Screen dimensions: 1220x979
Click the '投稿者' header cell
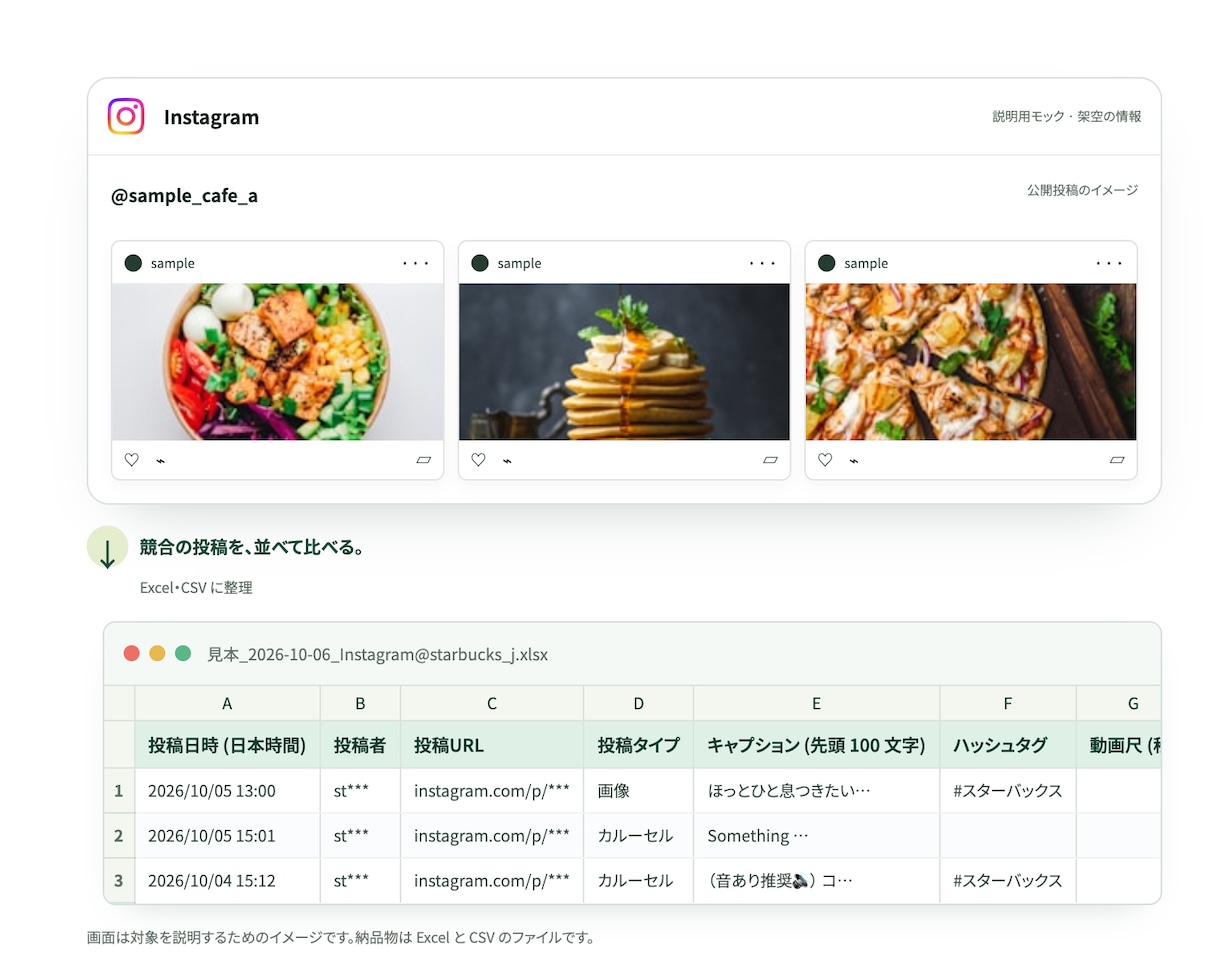(360, 744)
